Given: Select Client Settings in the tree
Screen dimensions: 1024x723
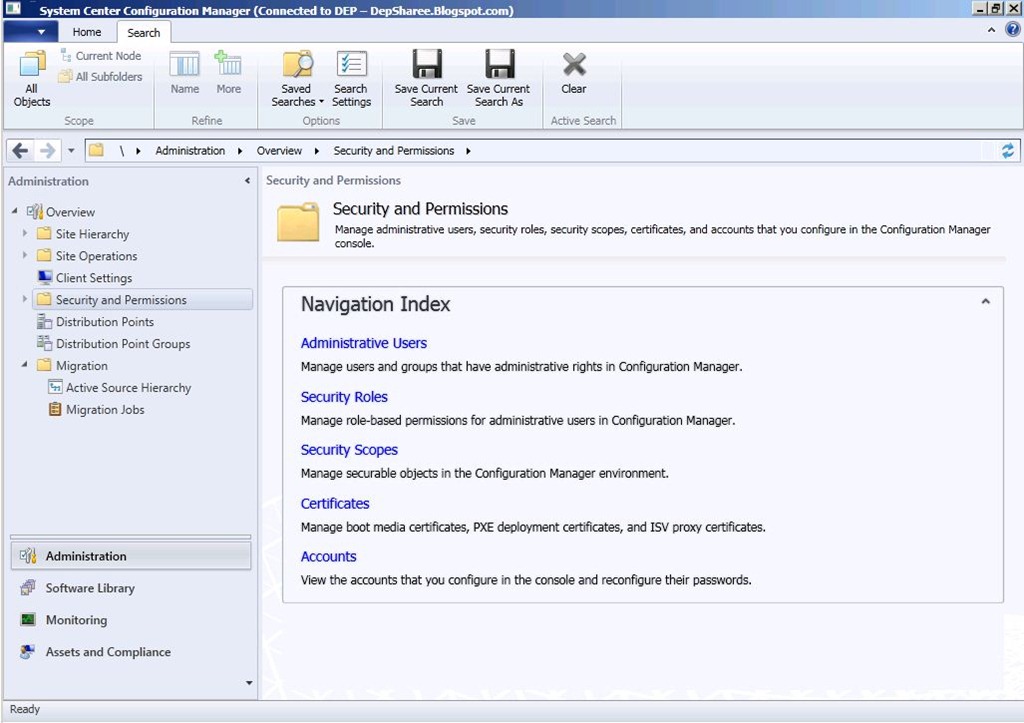Looking at the screenshot, I should coord(85,278).
